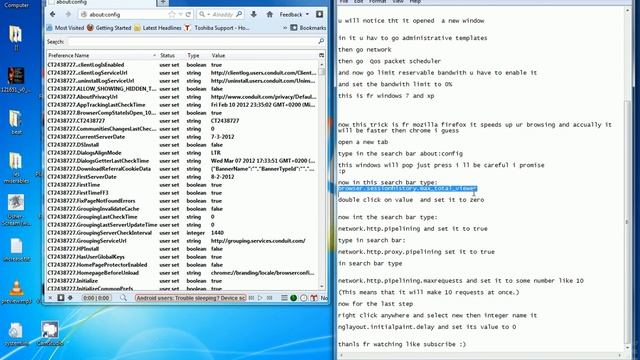Click the add-on bar gear icon

(70, 298)
